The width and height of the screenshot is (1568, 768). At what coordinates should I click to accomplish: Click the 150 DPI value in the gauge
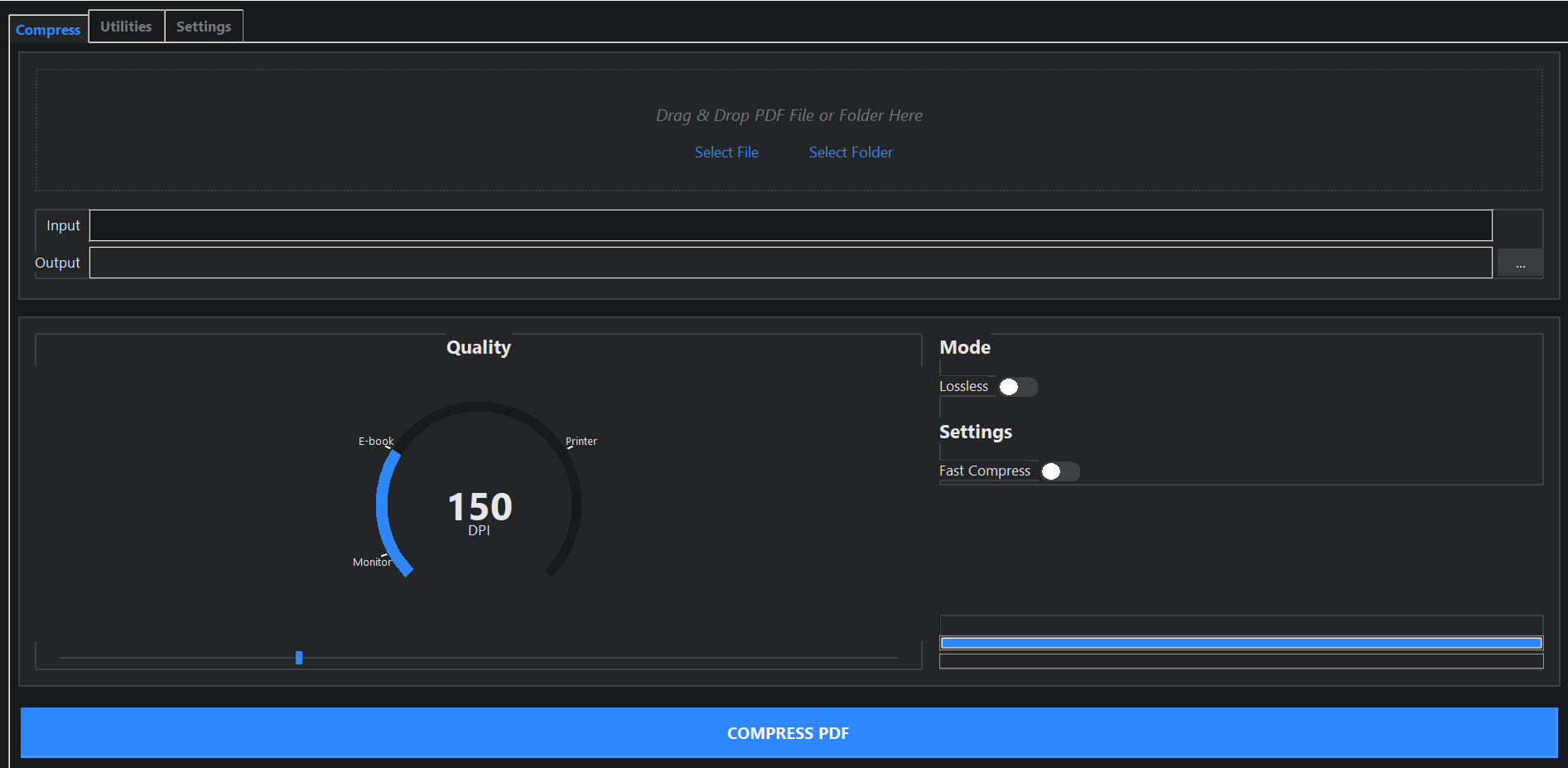[480, 508]
